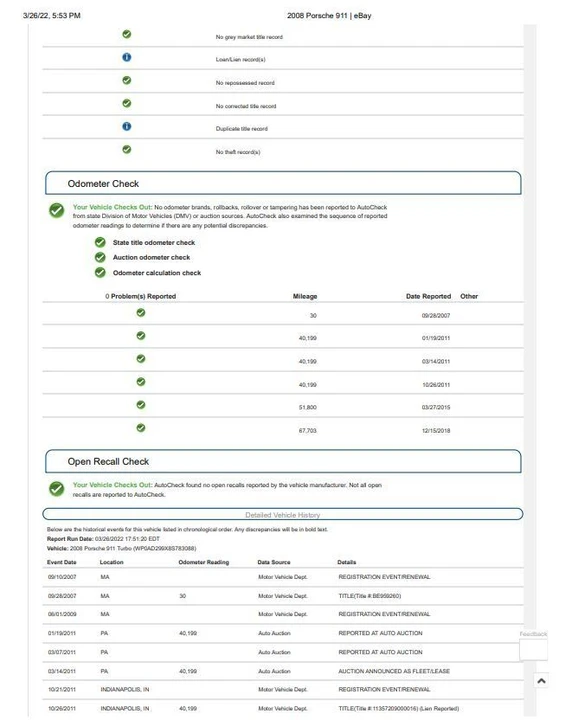This screenshot has width=572, height=720.
Task: Click the 09/10/2007 event date
Action: click(62, 577)
